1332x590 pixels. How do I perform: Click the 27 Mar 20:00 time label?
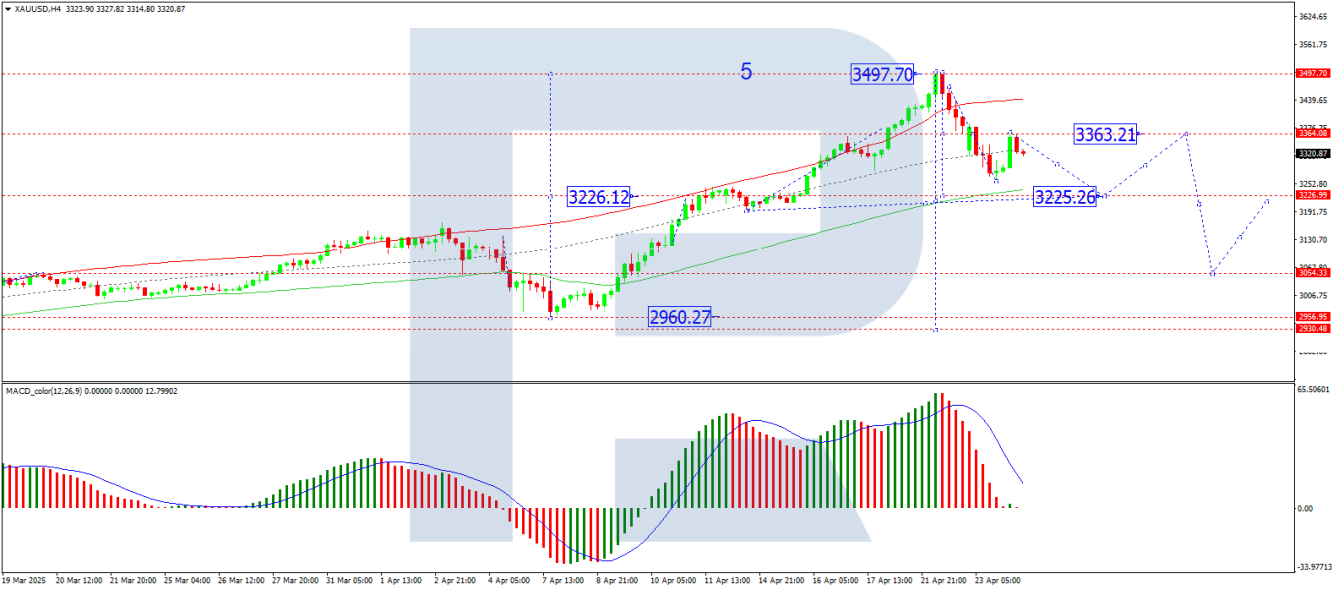(x=296, y=580)
